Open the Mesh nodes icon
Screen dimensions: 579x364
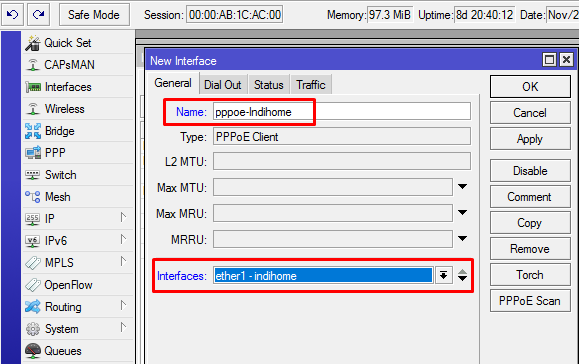point(32,196)
